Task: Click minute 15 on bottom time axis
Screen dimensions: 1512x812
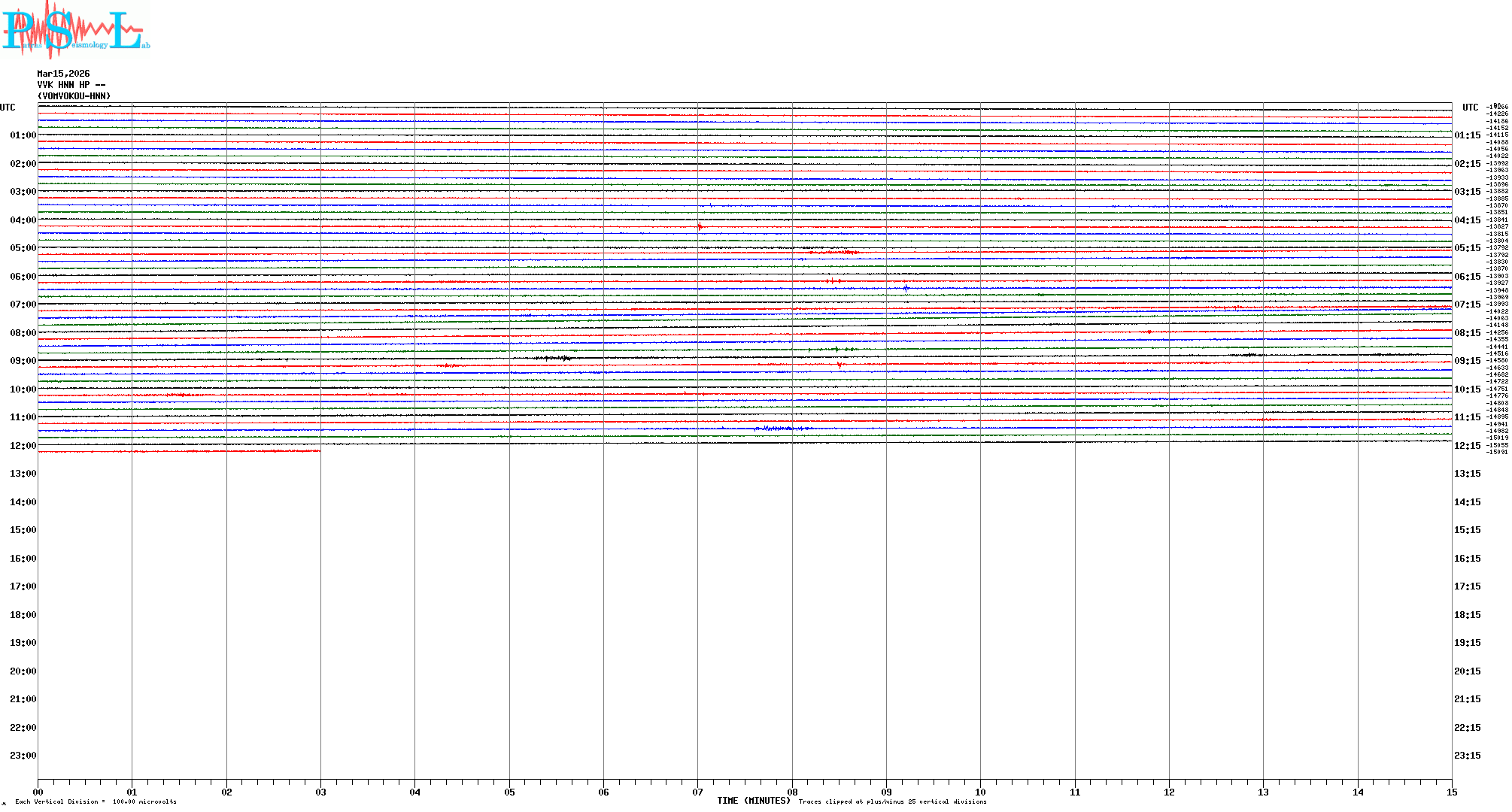Action: coord(1451,792)
